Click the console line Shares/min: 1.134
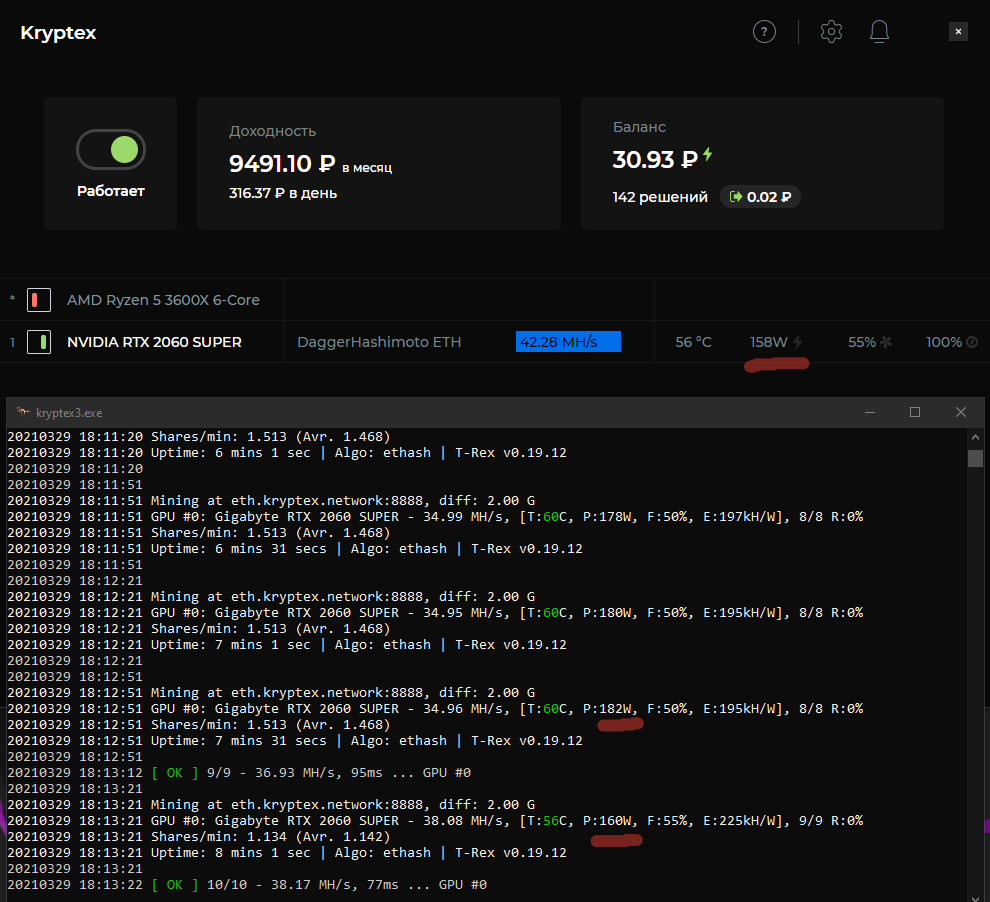Viewport: 990px width, 902px height. click(x=199, y=837)
